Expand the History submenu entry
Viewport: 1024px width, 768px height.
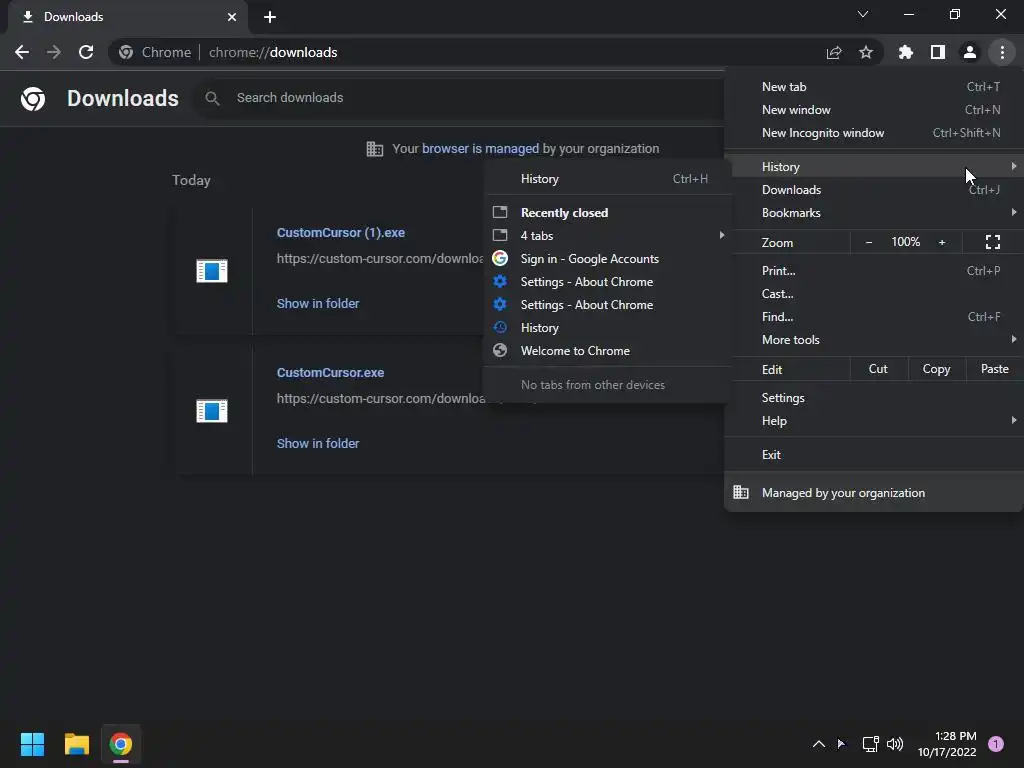(874, 167)
